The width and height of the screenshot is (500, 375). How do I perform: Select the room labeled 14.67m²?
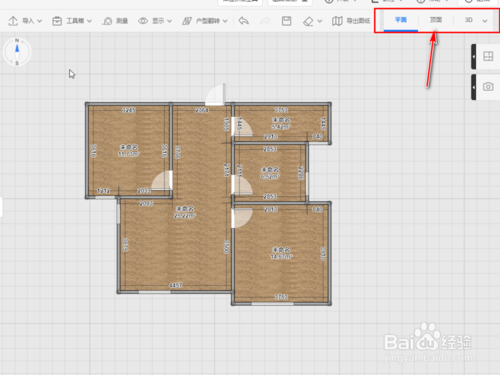(x=281, y=253)
